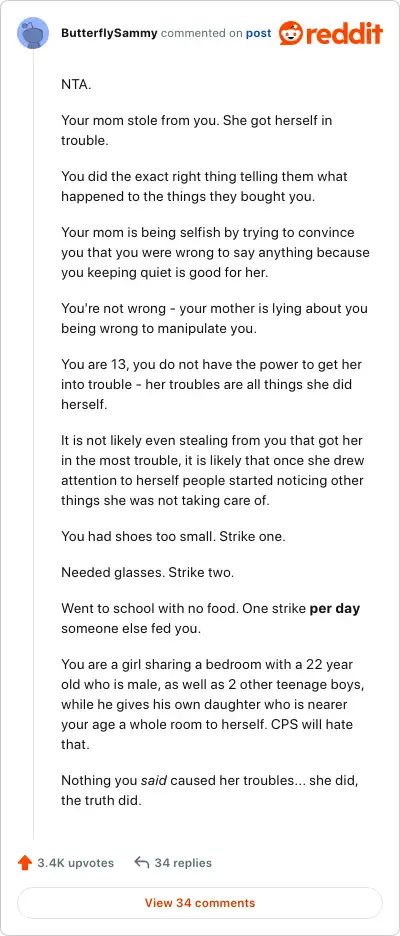Open the blue "post" link
This screenshot has width=400, height=936.
[259, 33]
